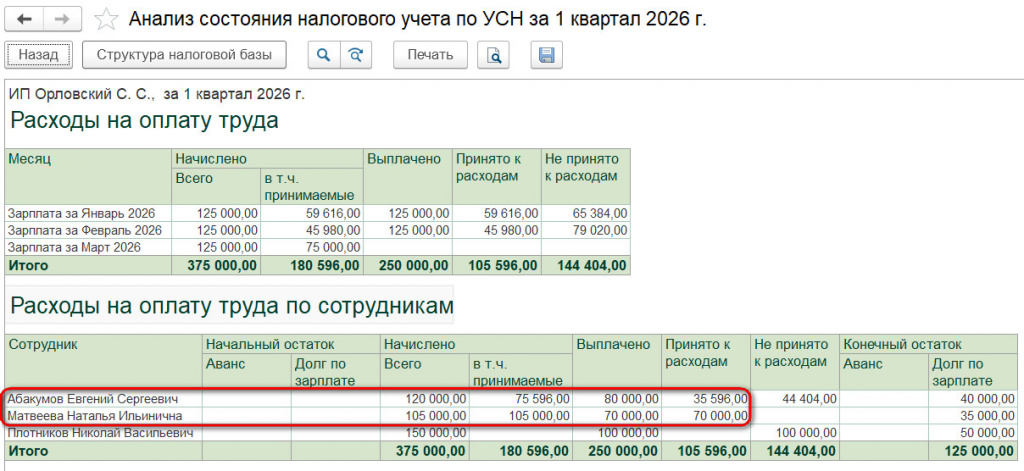1024x471 pixels.
Task: Click the Назад button
Action: click(39, 55)
